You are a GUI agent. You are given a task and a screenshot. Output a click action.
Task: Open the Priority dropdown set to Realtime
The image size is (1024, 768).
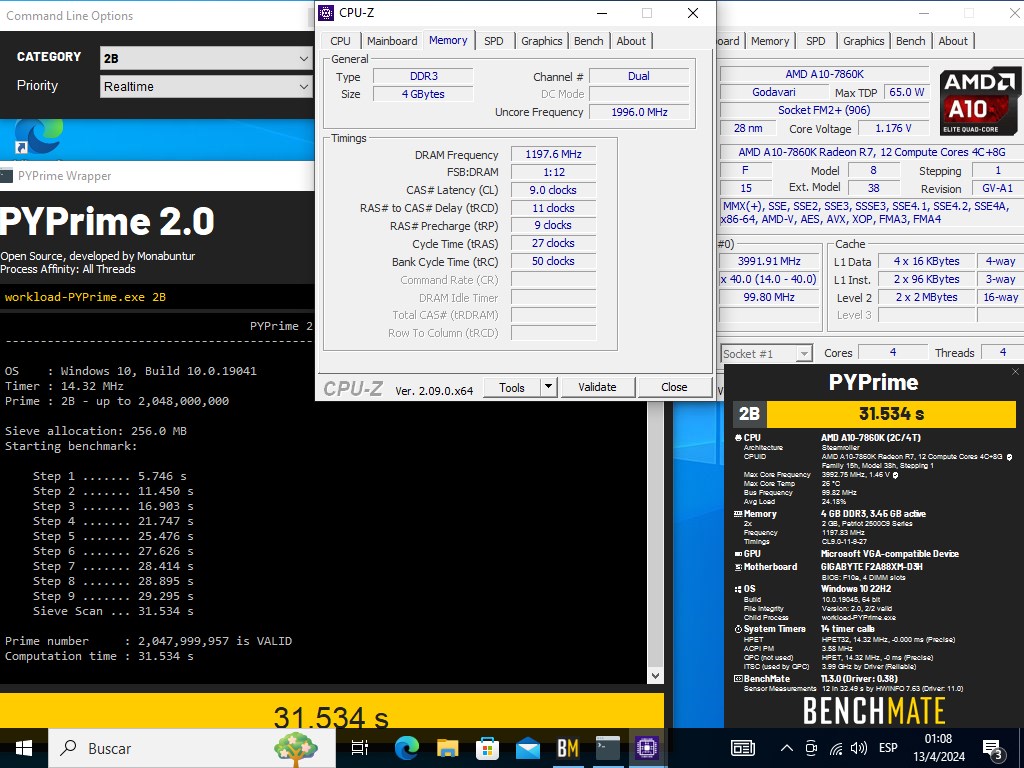pyautogui.click(x=206, y=86)
